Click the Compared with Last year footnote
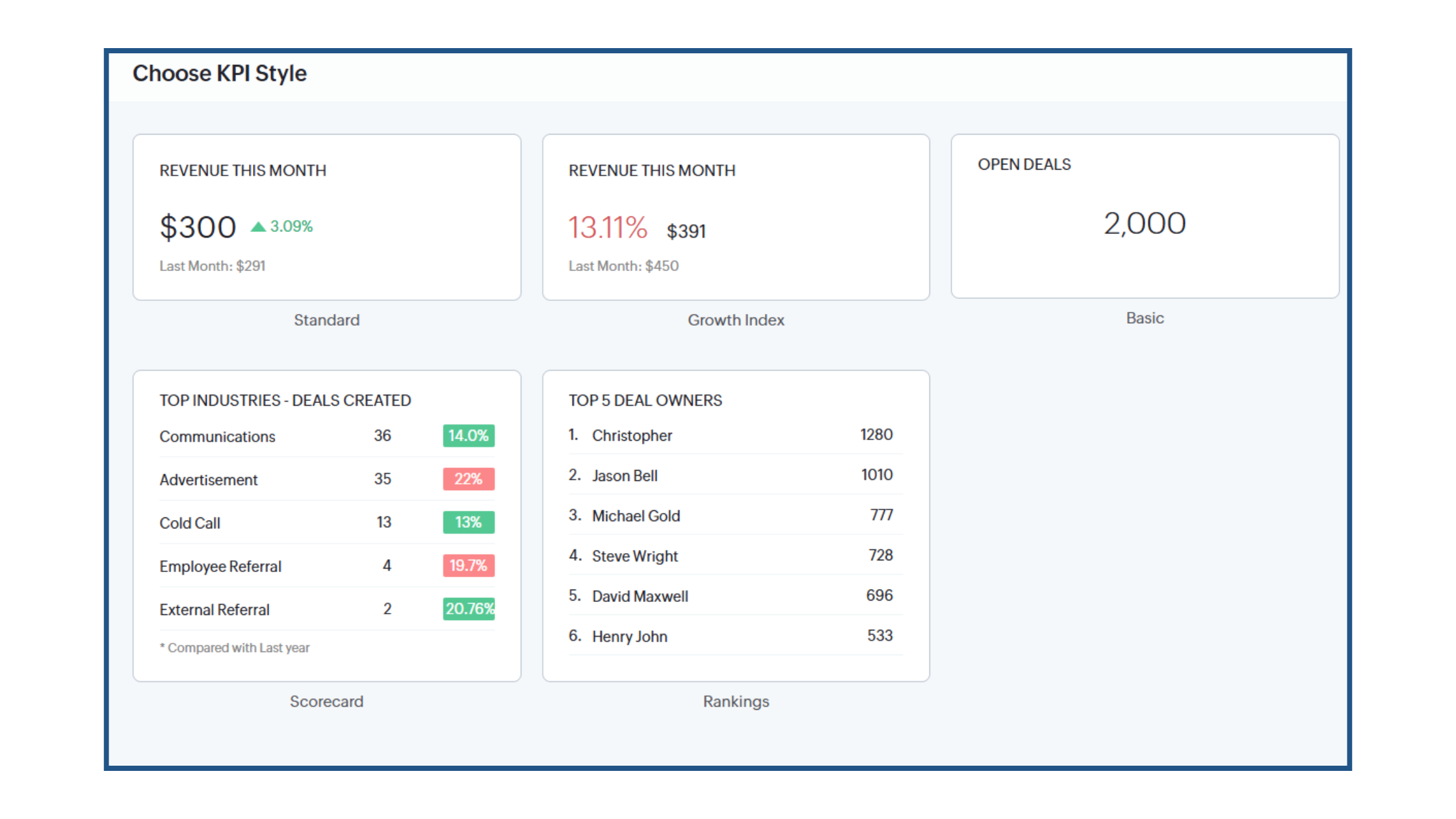This screenshot has width=1456, height=819. (x=235, y=648)
